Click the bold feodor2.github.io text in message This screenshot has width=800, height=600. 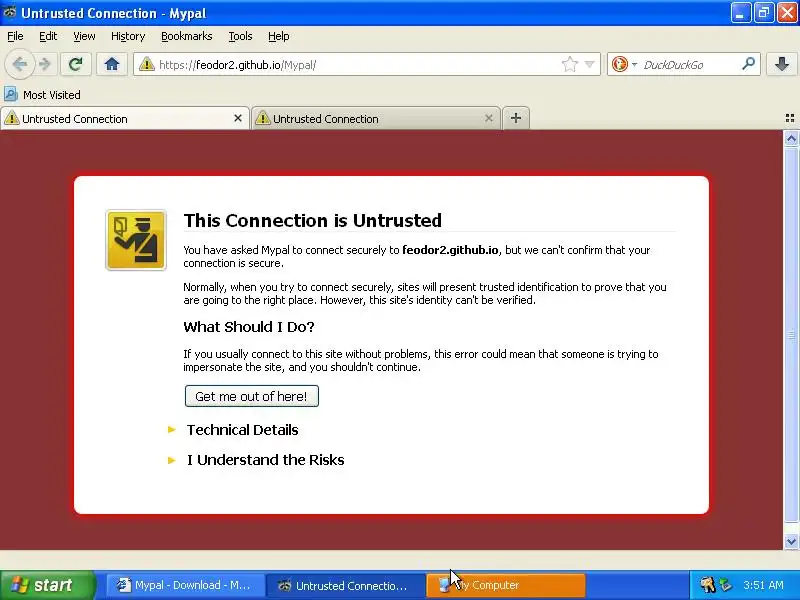(450, 250)
